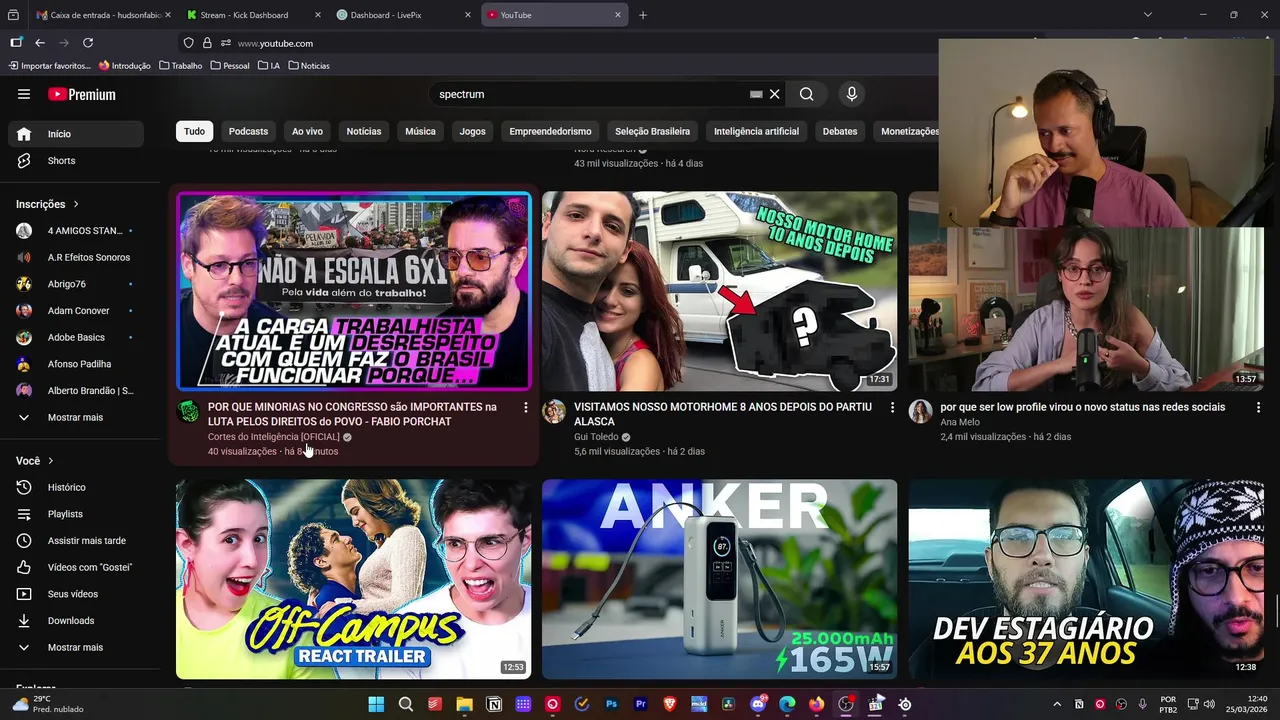Image resolution: width=1280 pixels, height=720 pixels.
Task: Show hidden system tray icons chevron
Action: pyautogui.click(x=1056, y=704)
